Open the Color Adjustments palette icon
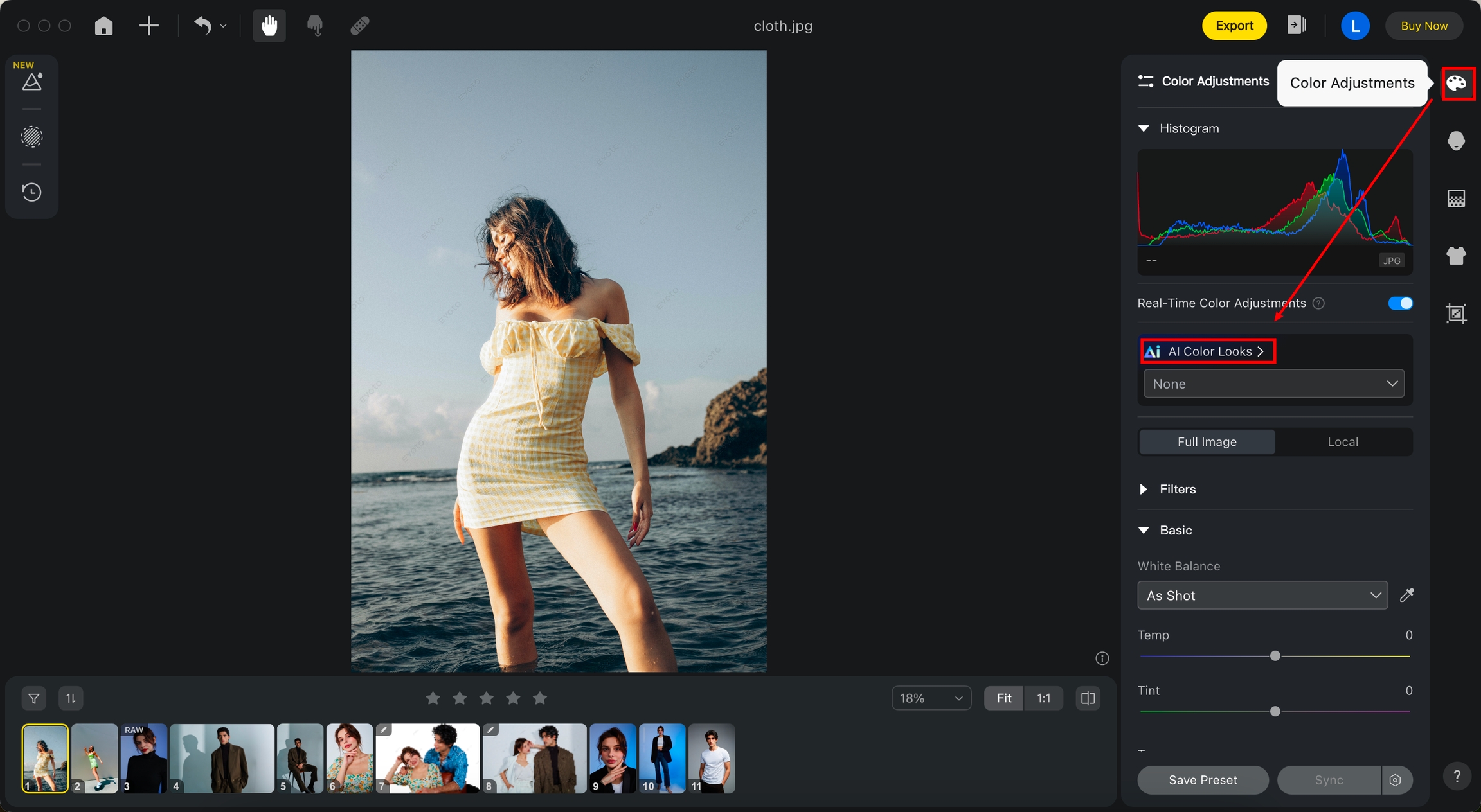This screenshot has height=812, width=1481. 1456,83
